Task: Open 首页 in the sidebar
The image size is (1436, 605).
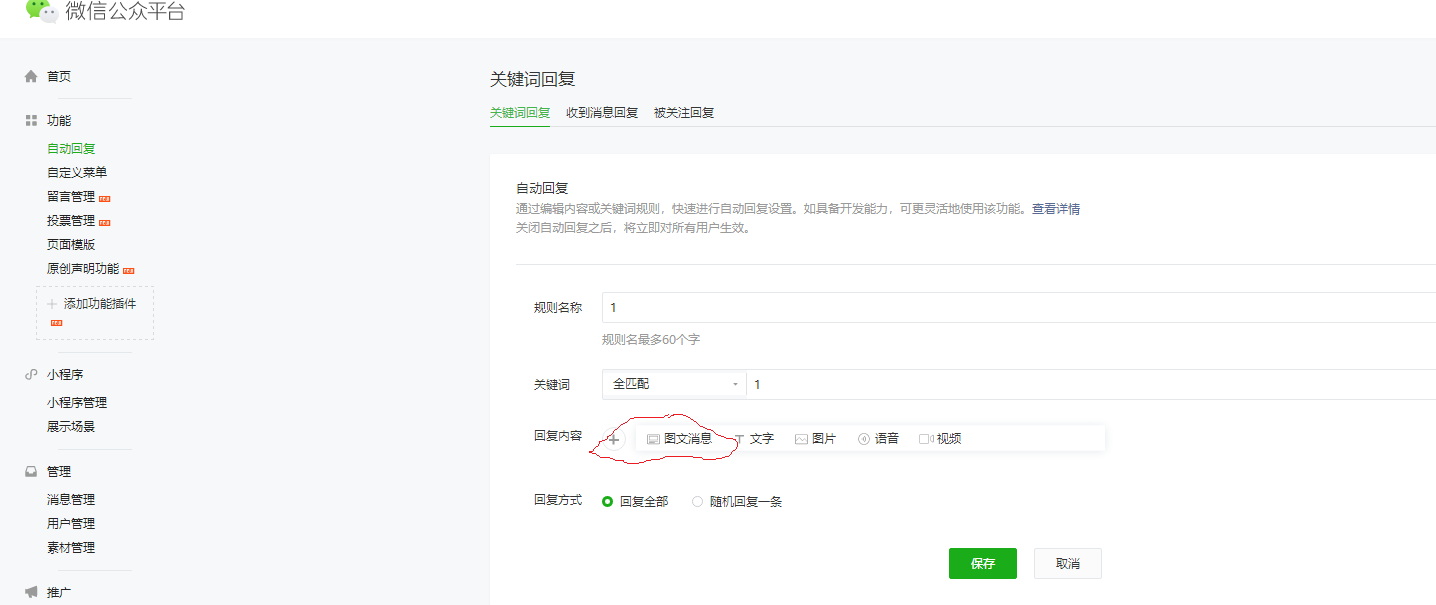Action: 59,76
